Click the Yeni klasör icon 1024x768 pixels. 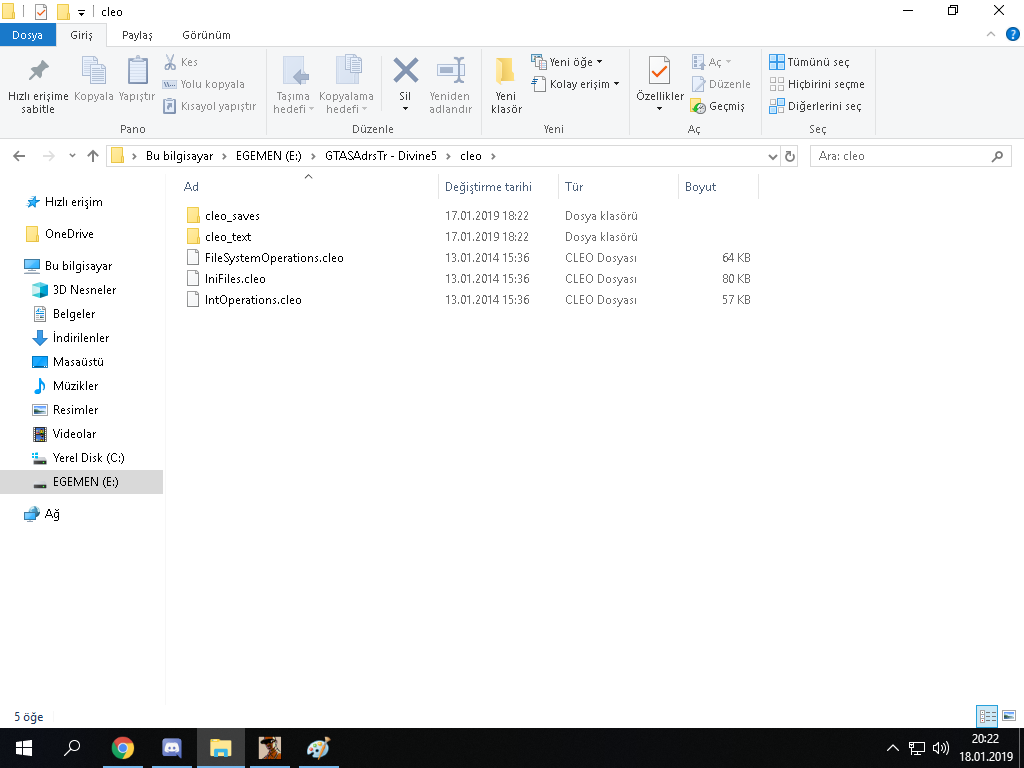tap(506, 73)
